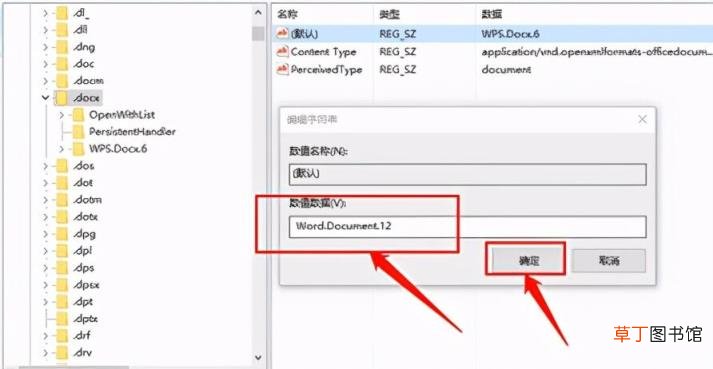Click the WPS.Docx.6 data cell

511,34
